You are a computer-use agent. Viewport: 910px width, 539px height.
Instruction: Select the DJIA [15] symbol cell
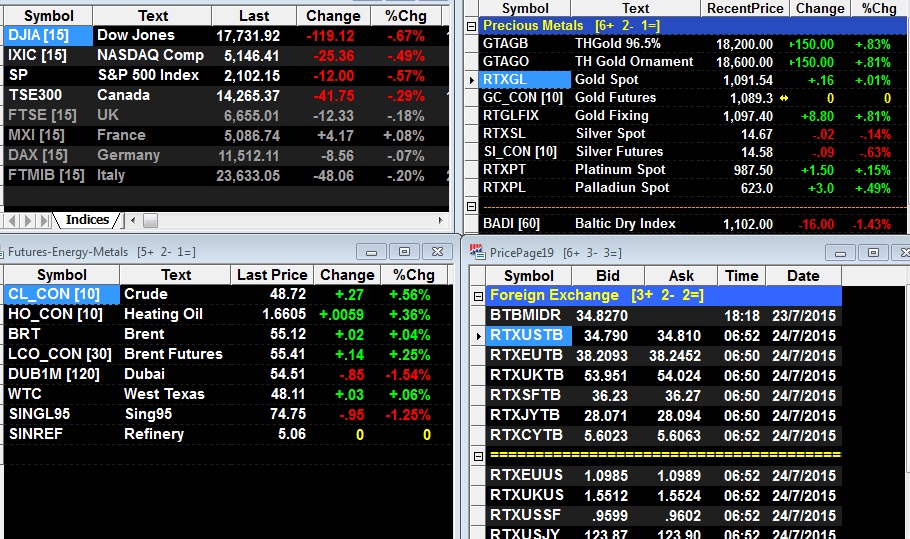click(48, 35)
